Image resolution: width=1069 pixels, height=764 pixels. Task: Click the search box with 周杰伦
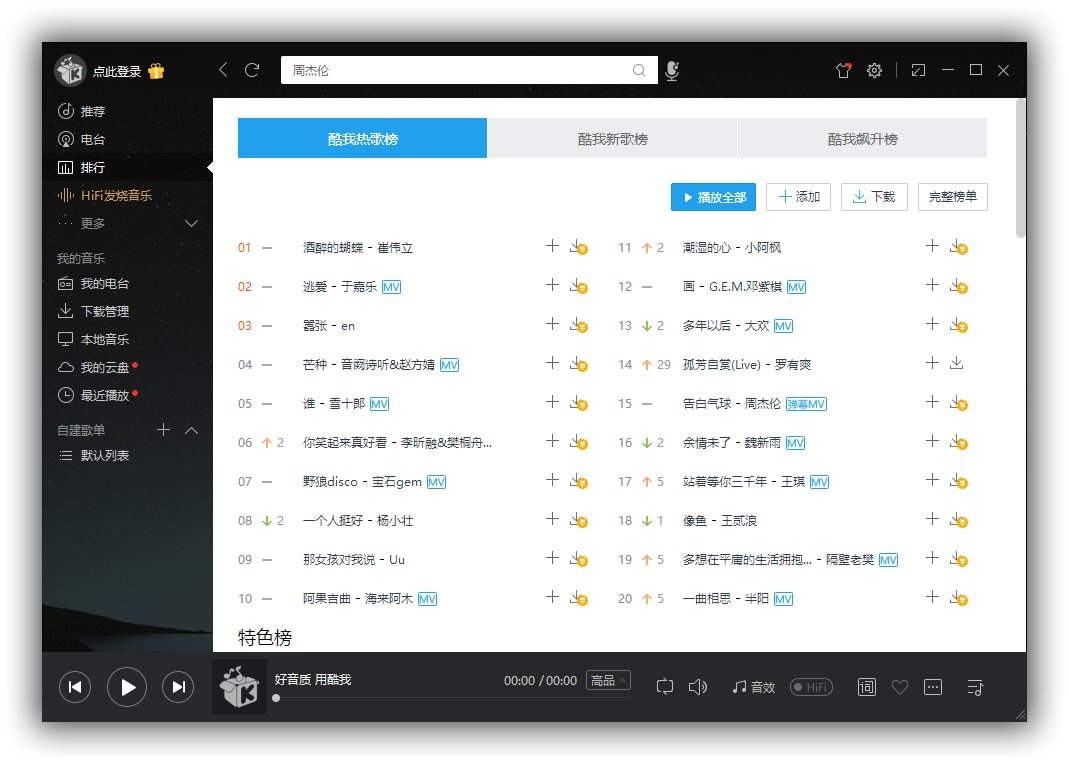click(469, 70)
